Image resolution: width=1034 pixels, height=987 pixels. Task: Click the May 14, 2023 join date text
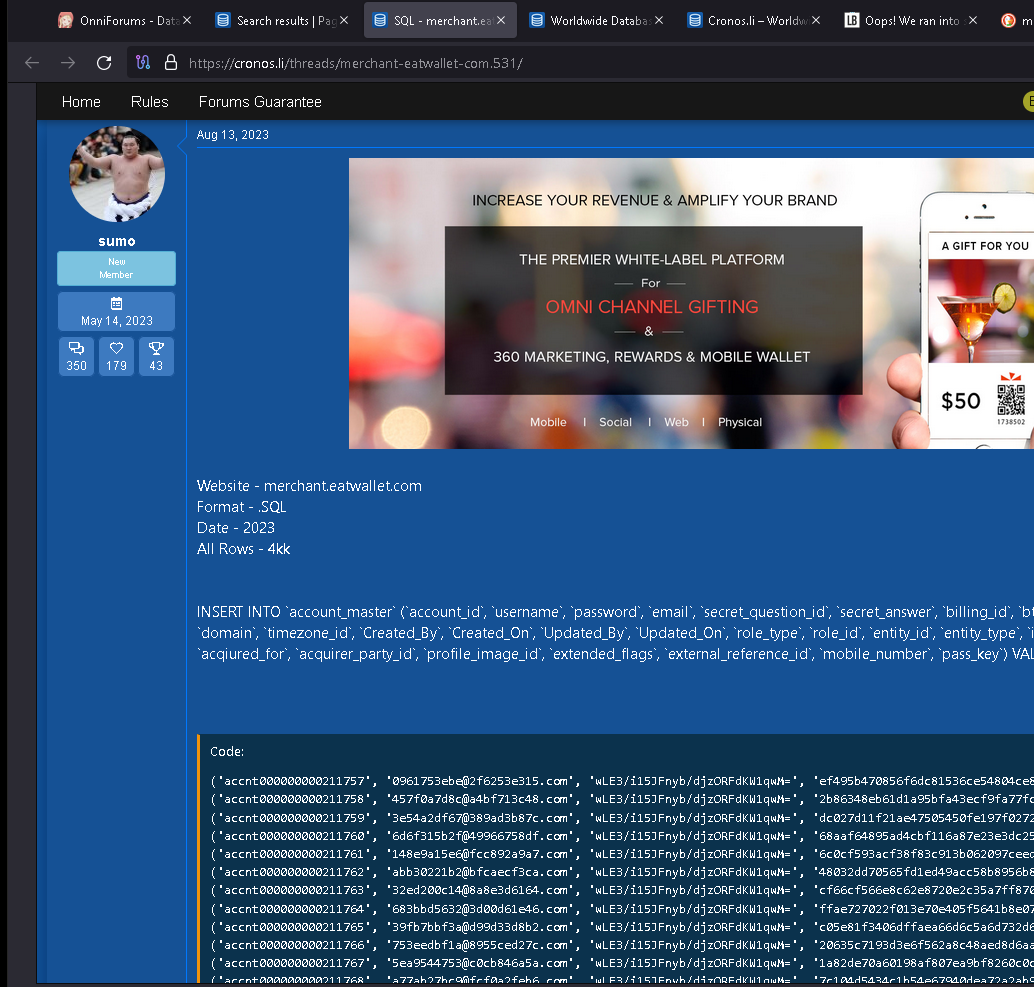click(x=117, y=321)
